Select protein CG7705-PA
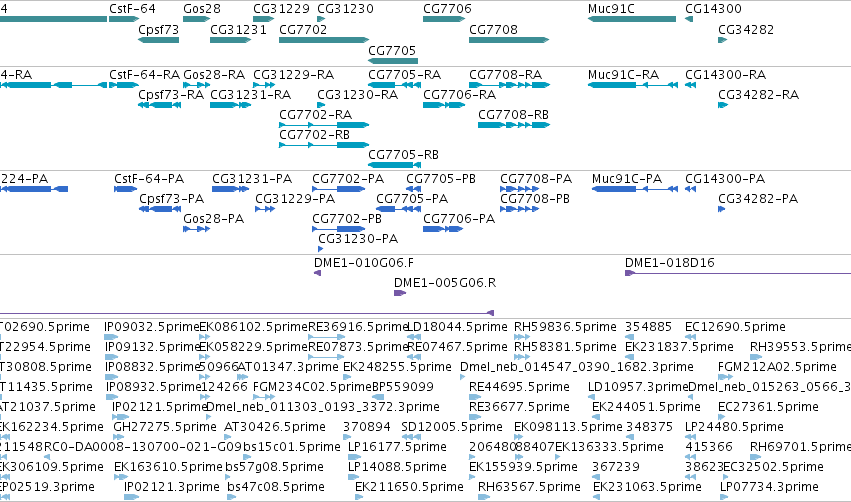This screenshot has width=851, height=502. (399, 209)
